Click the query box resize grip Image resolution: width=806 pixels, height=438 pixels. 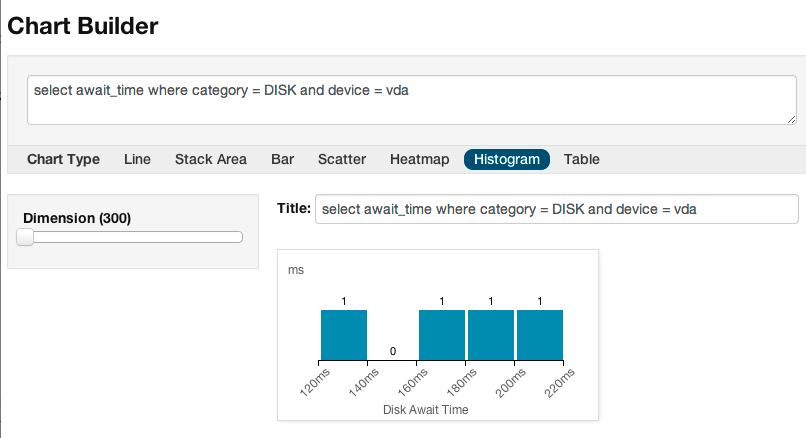tap(791, 119)
